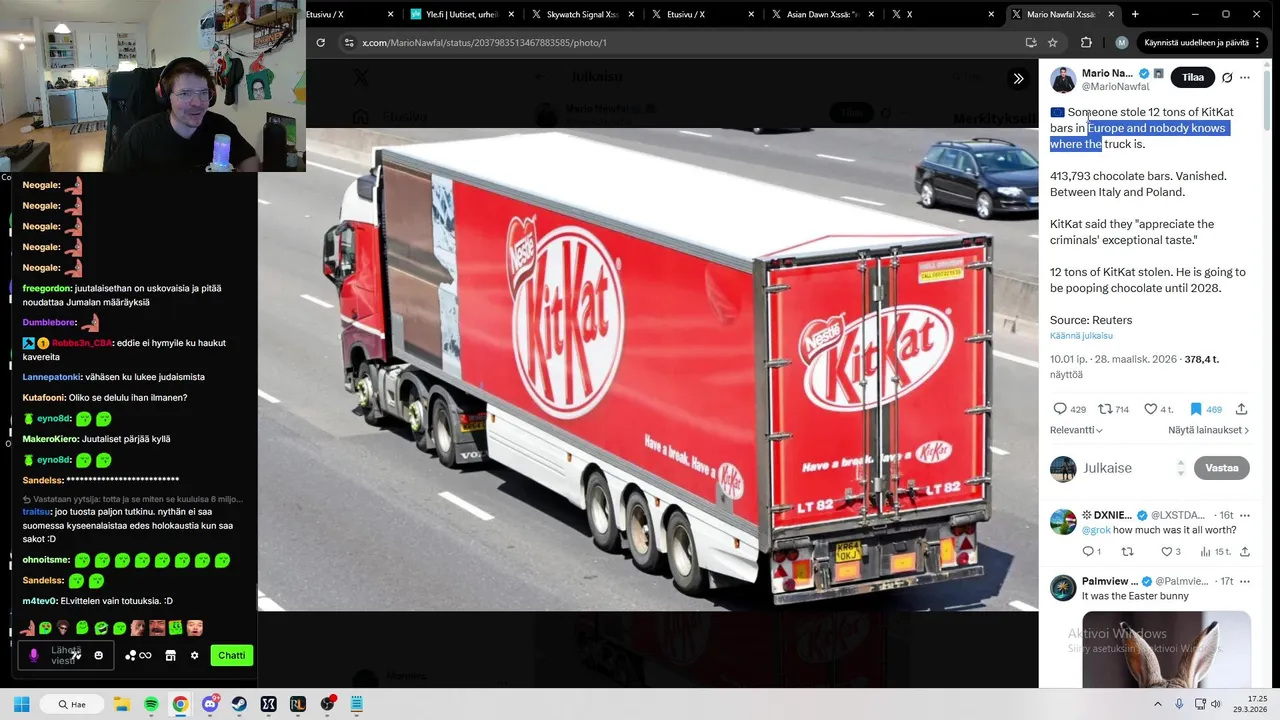Open Discord from the taskbar

pyautogui.click(x=210, y=704)
